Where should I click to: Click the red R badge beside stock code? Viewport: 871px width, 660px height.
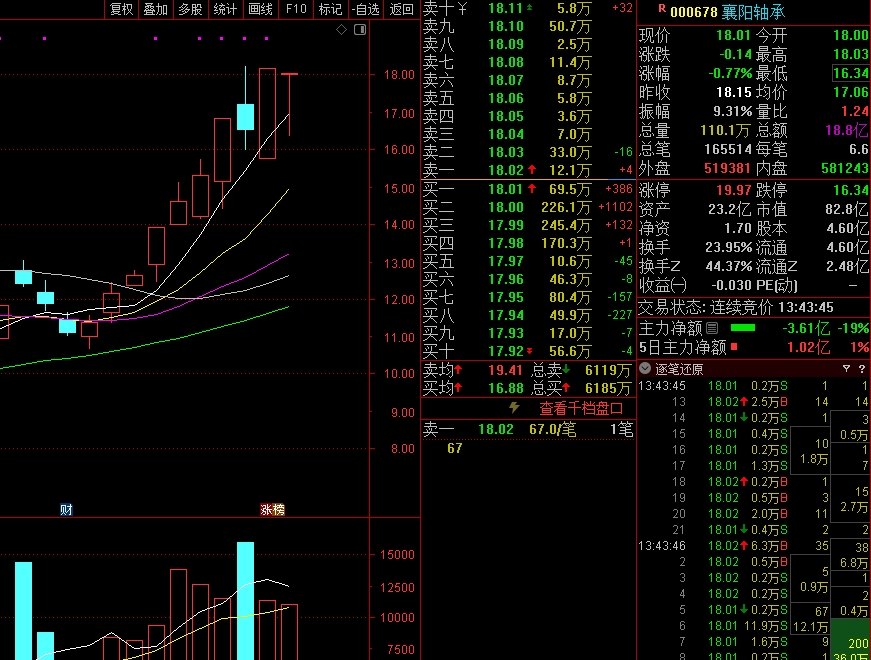(x=661, y=10)
